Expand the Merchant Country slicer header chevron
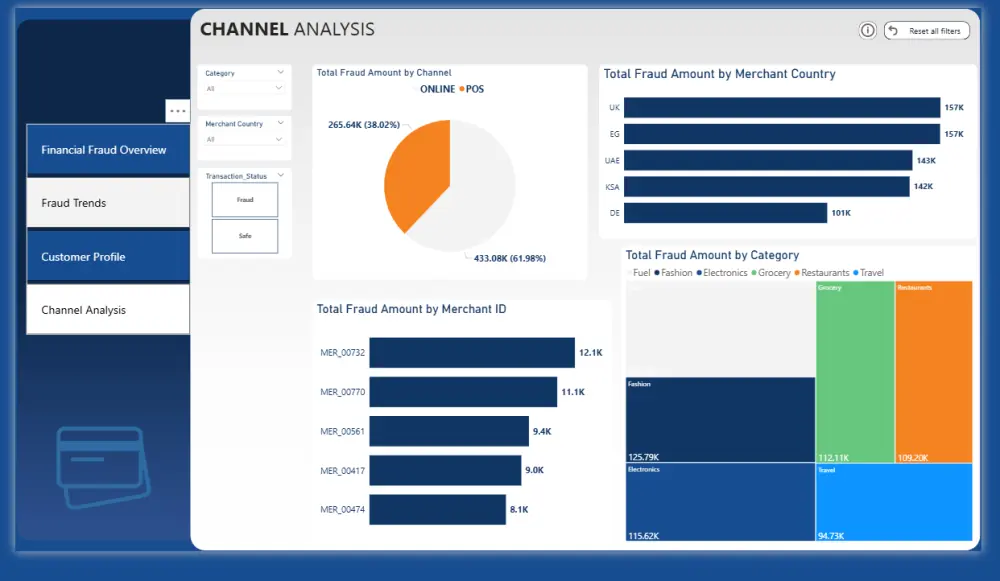Viewport: 1000px width, 581px height. [x=280, y=123]
